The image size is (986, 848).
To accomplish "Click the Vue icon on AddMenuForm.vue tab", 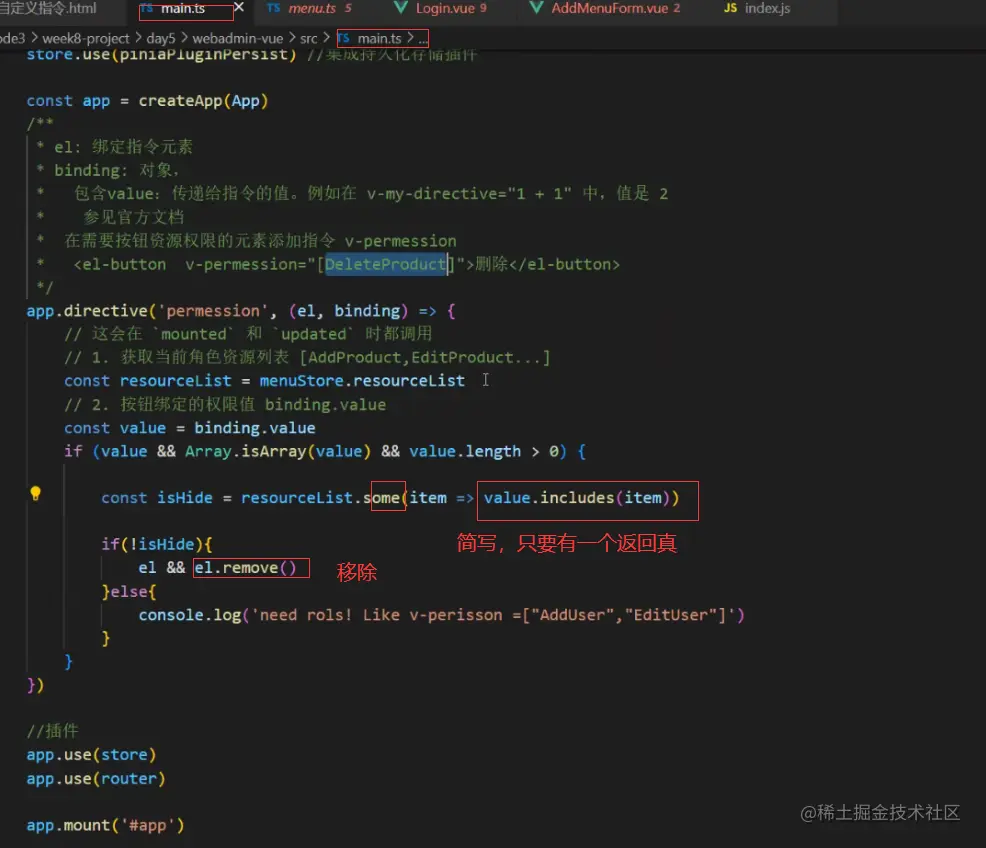I will click(x=536, y=8).
